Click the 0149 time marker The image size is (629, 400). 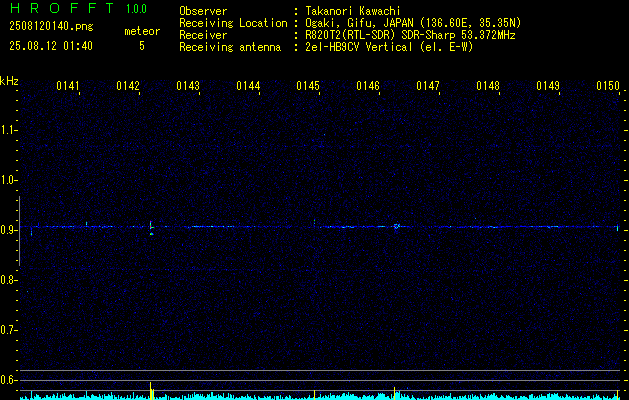548,85
